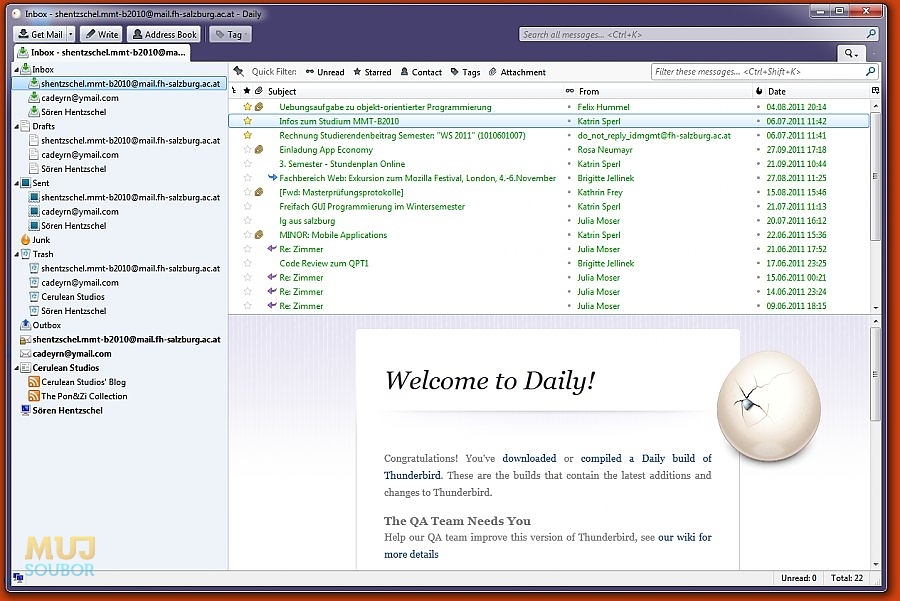900x601 pixels.
Task: Click the preview pane vertical scrollbar thumb
Action: tap(875, 375)
